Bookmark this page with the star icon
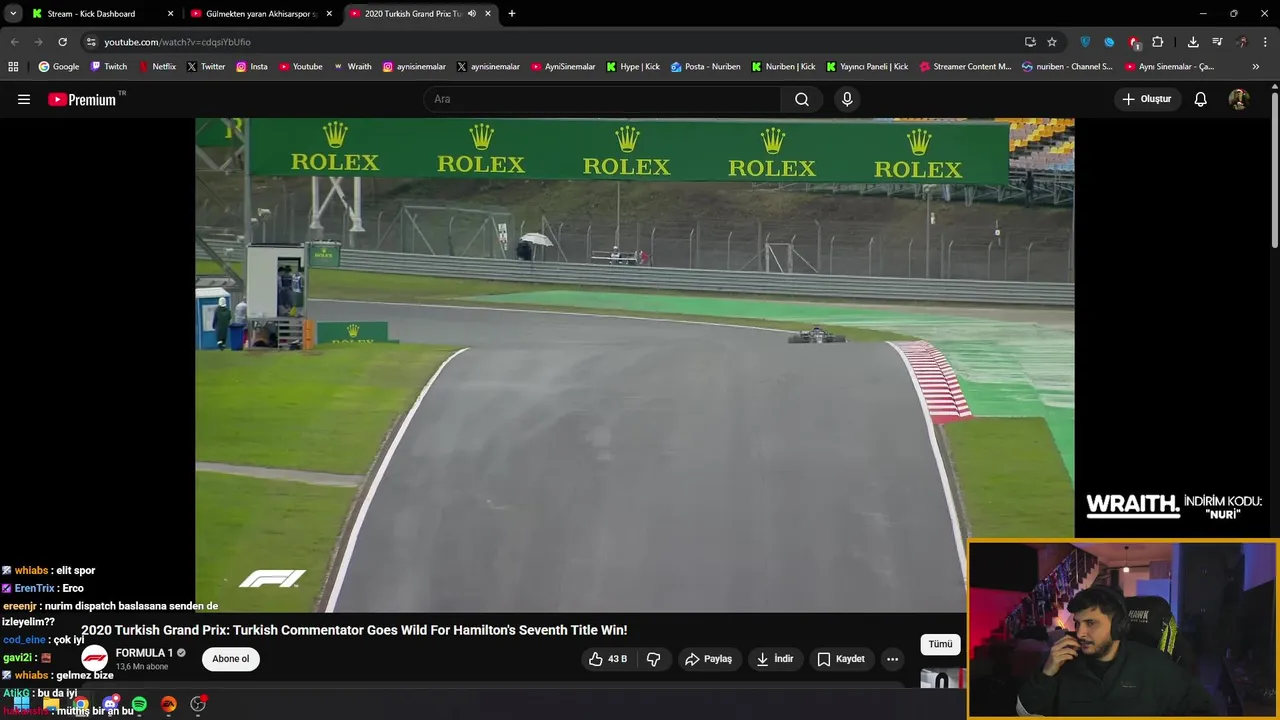 pos(1052,42)
